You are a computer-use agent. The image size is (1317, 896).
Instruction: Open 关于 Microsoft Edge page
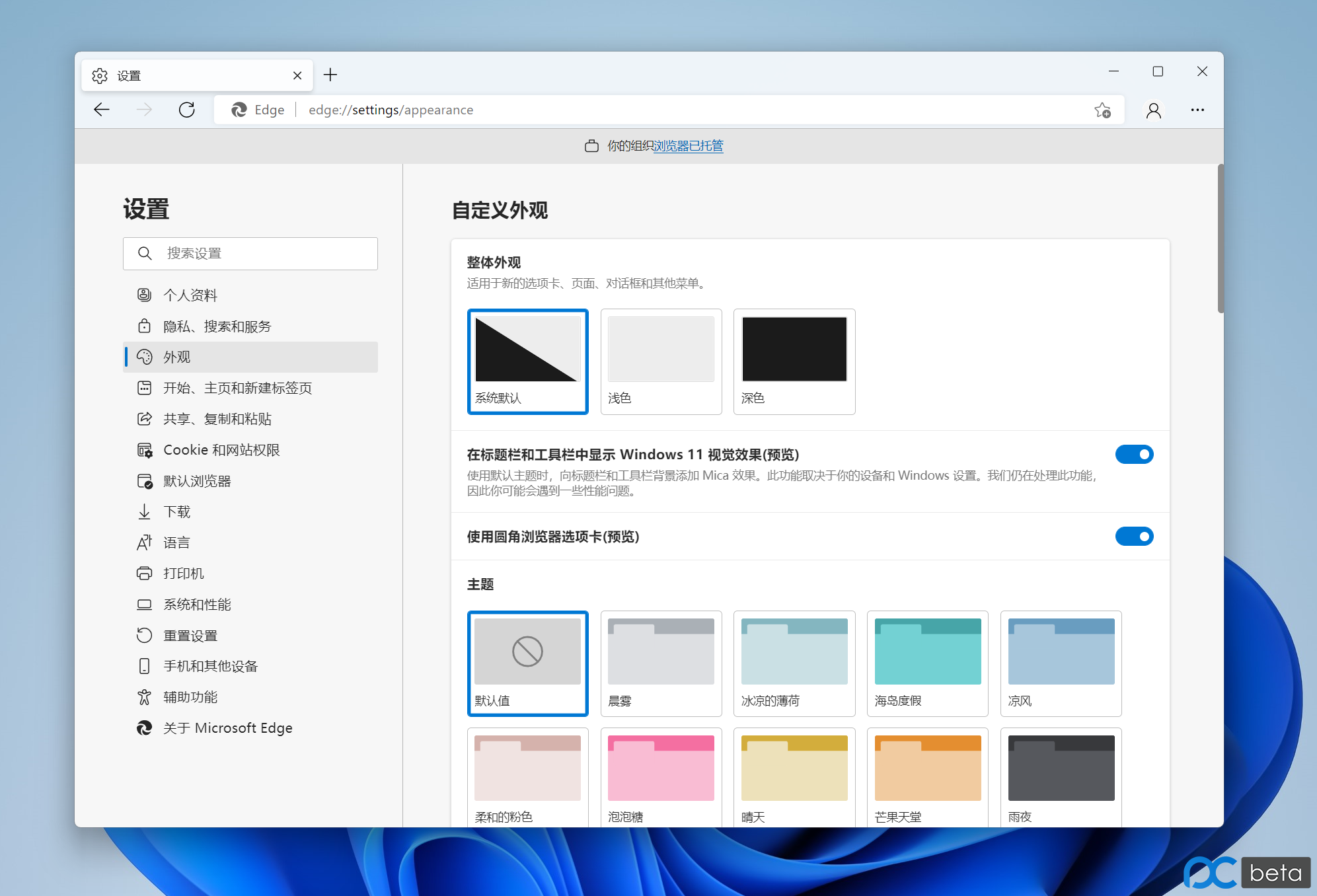click(x=250, y=728)
